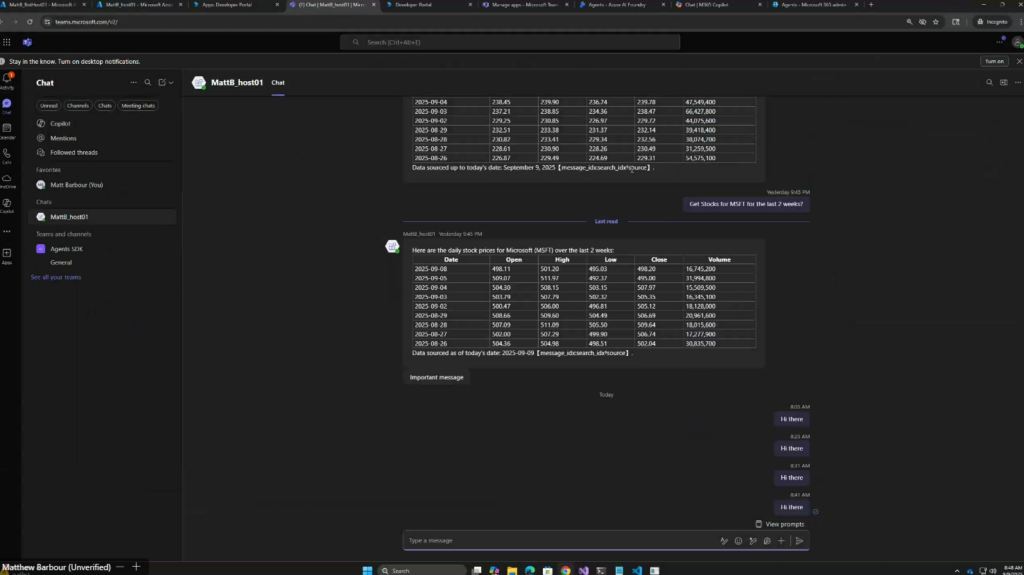1024x575 pixels.
Task: Open the Copilot icon in the left app rail
Action: pyautogui.click(x=7, y=205)
